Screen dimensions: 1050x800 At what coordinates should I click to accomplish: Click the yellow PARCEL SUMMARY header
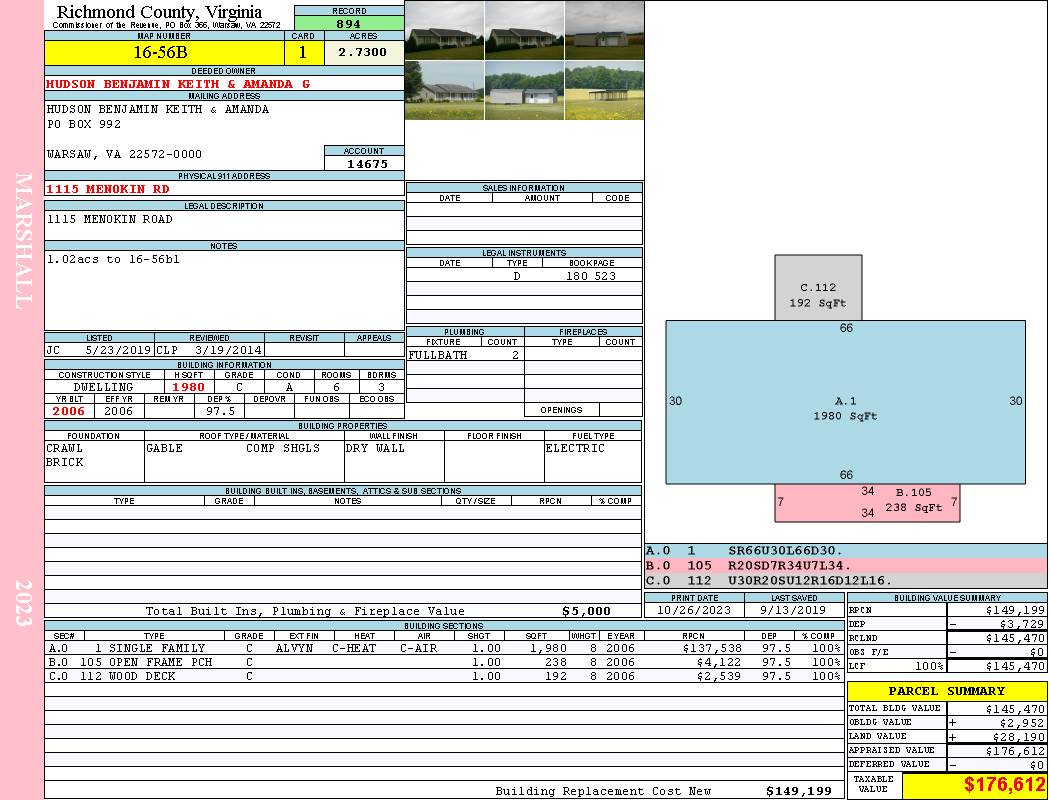click(x=946, y=691)
